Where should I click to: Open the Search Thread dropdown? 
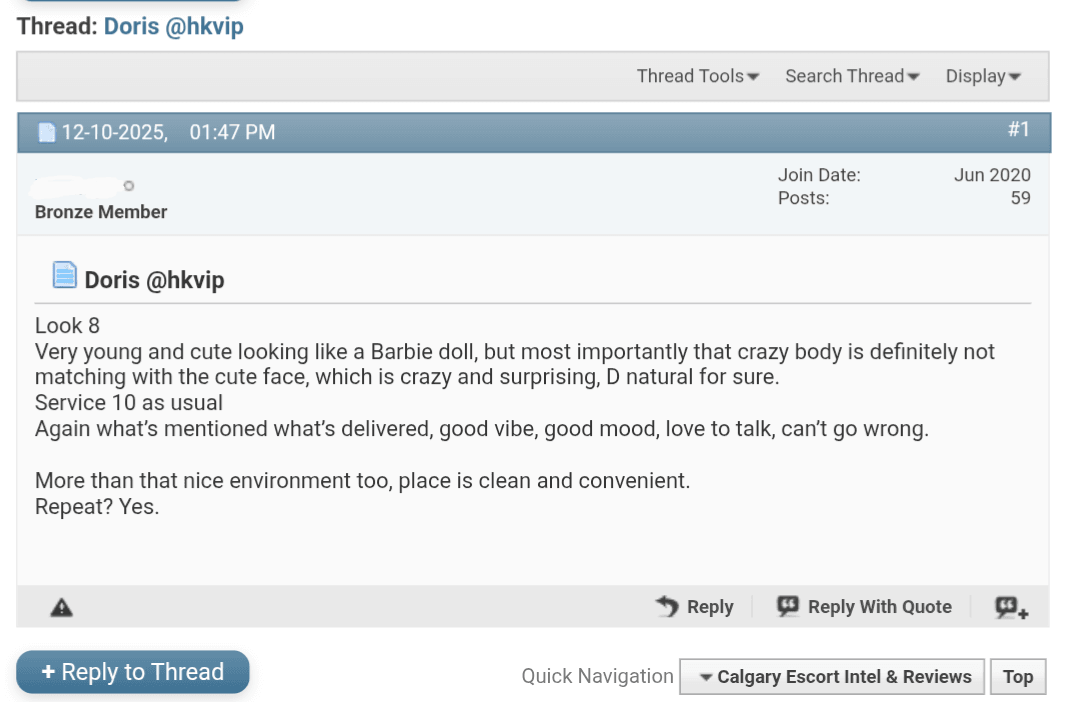click(x=852, y=76)
